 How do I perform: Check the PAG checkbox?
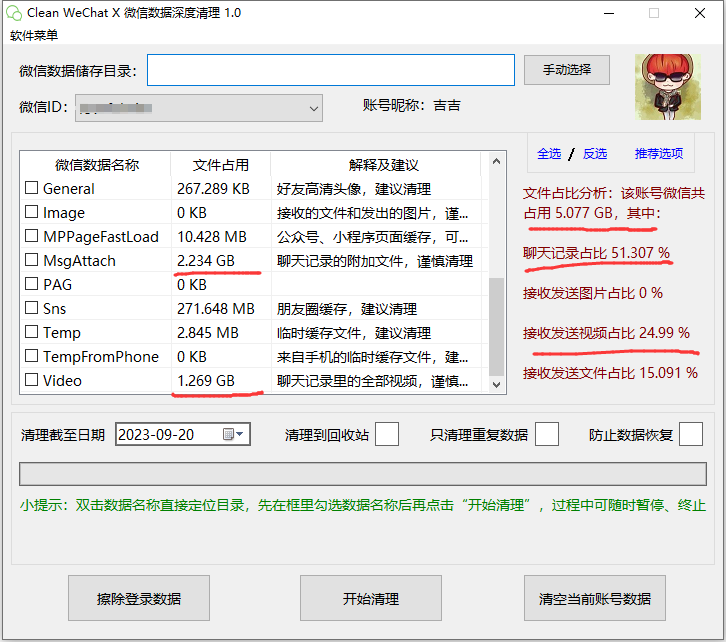click(x=31, y=283)
